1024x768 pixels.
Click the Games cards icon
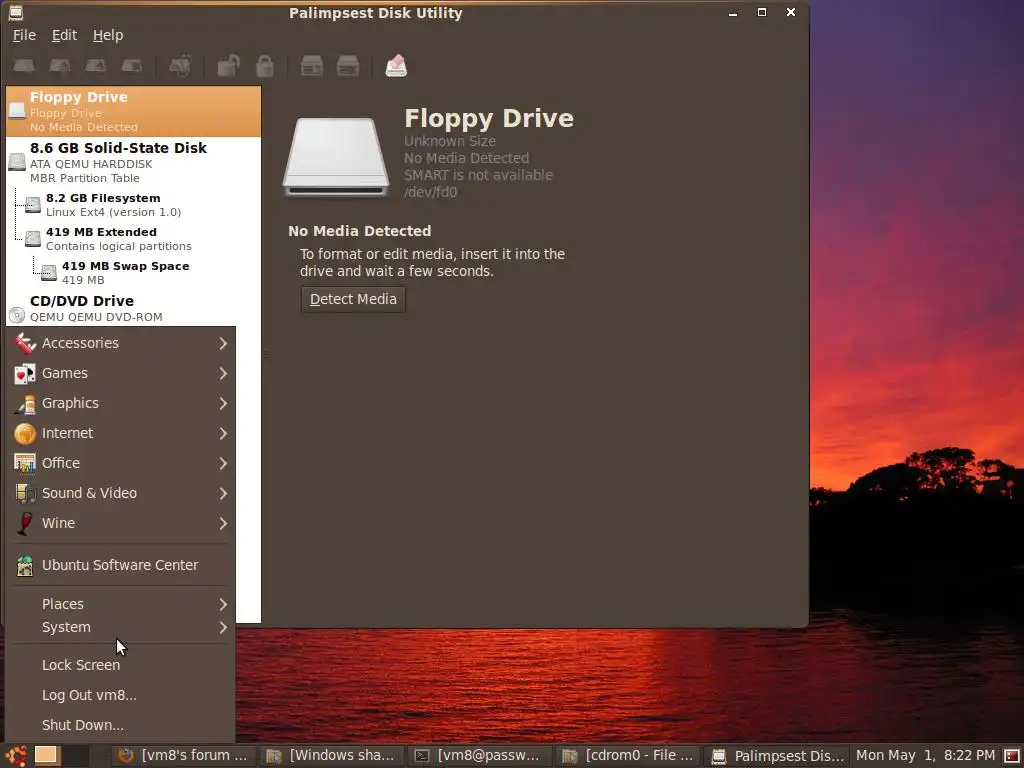(x=25, y=373)
